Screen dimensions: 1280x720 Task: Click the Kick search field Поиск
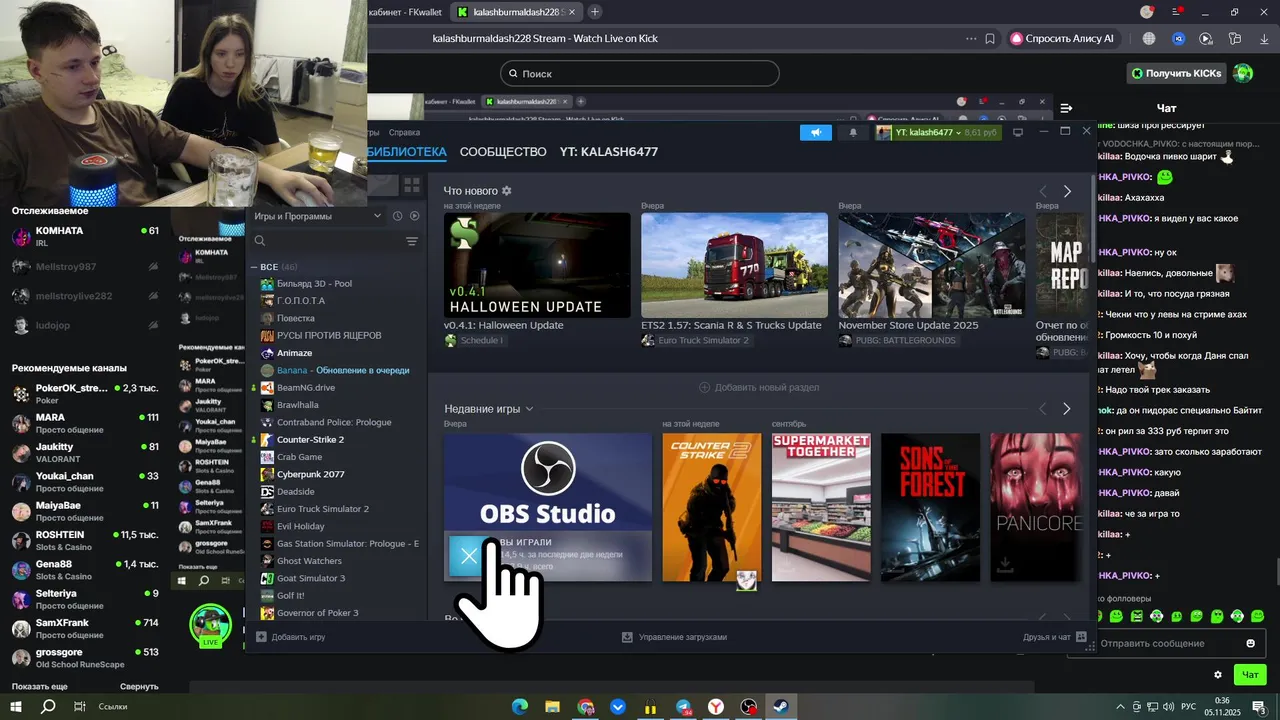[639, 73]
